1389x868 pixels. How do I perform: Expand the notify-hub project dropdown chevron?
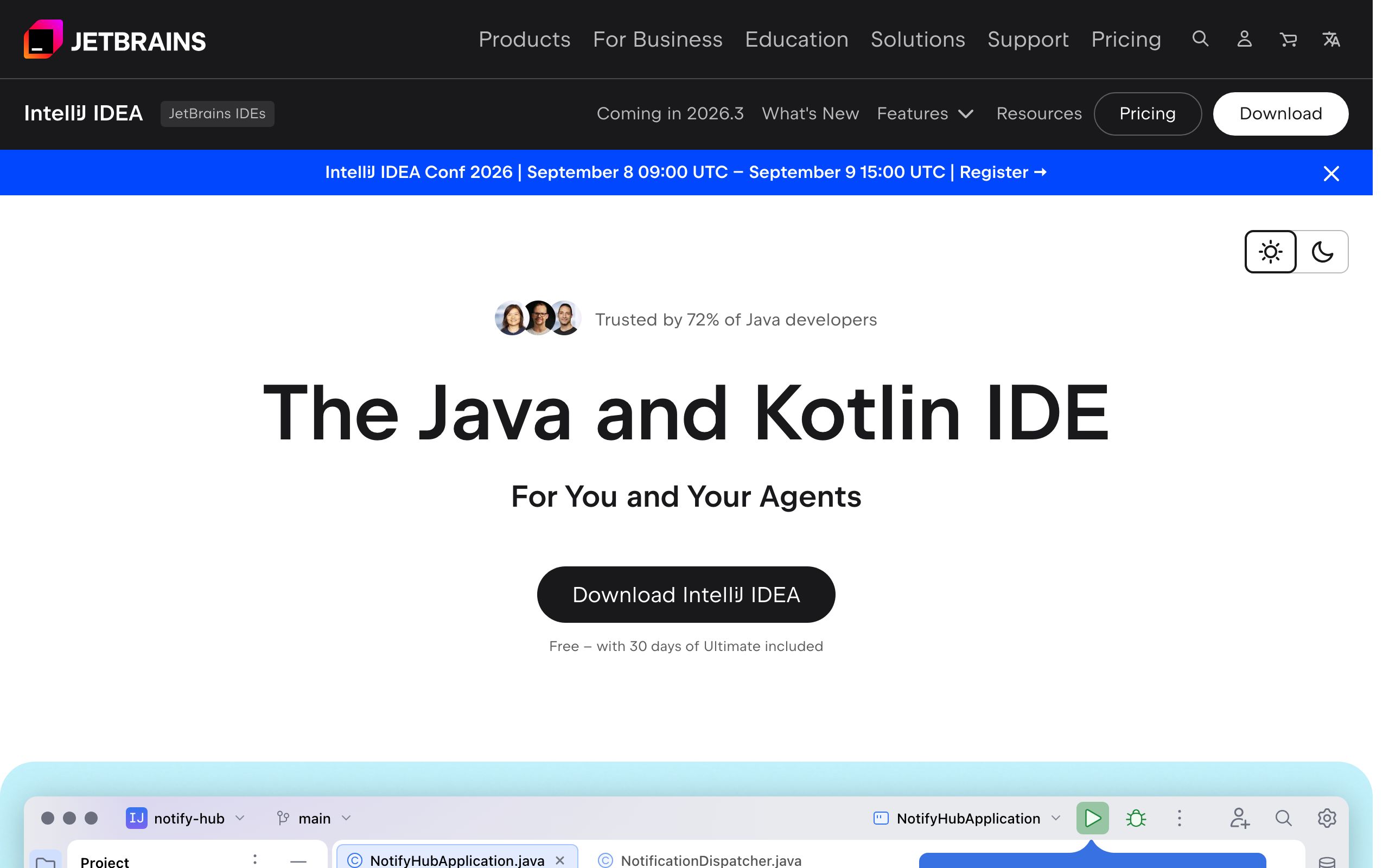click(240, 818)
